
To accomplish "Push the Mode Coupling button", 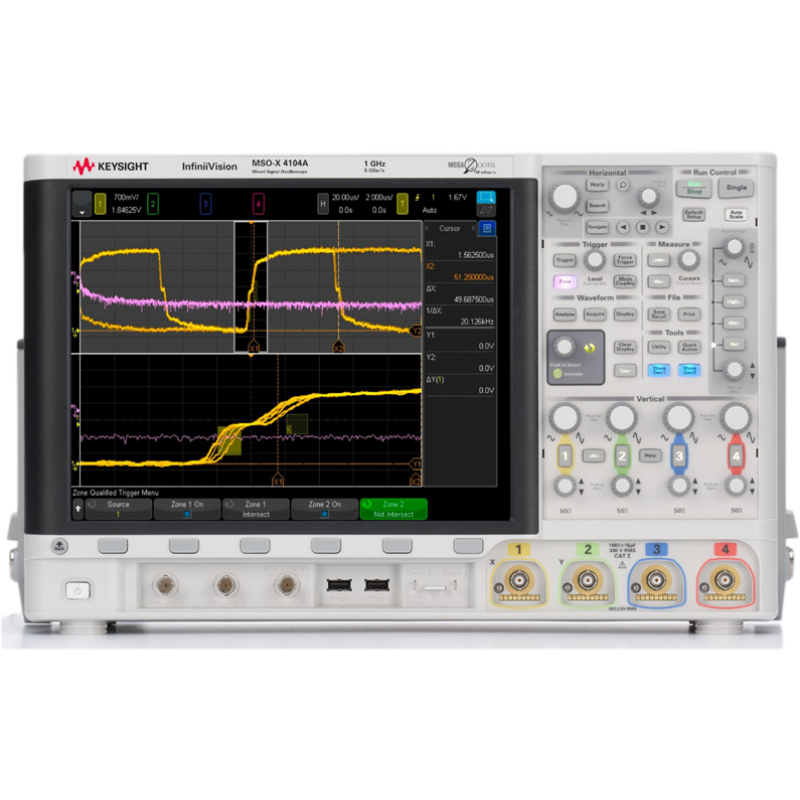I will coord(625,282).
